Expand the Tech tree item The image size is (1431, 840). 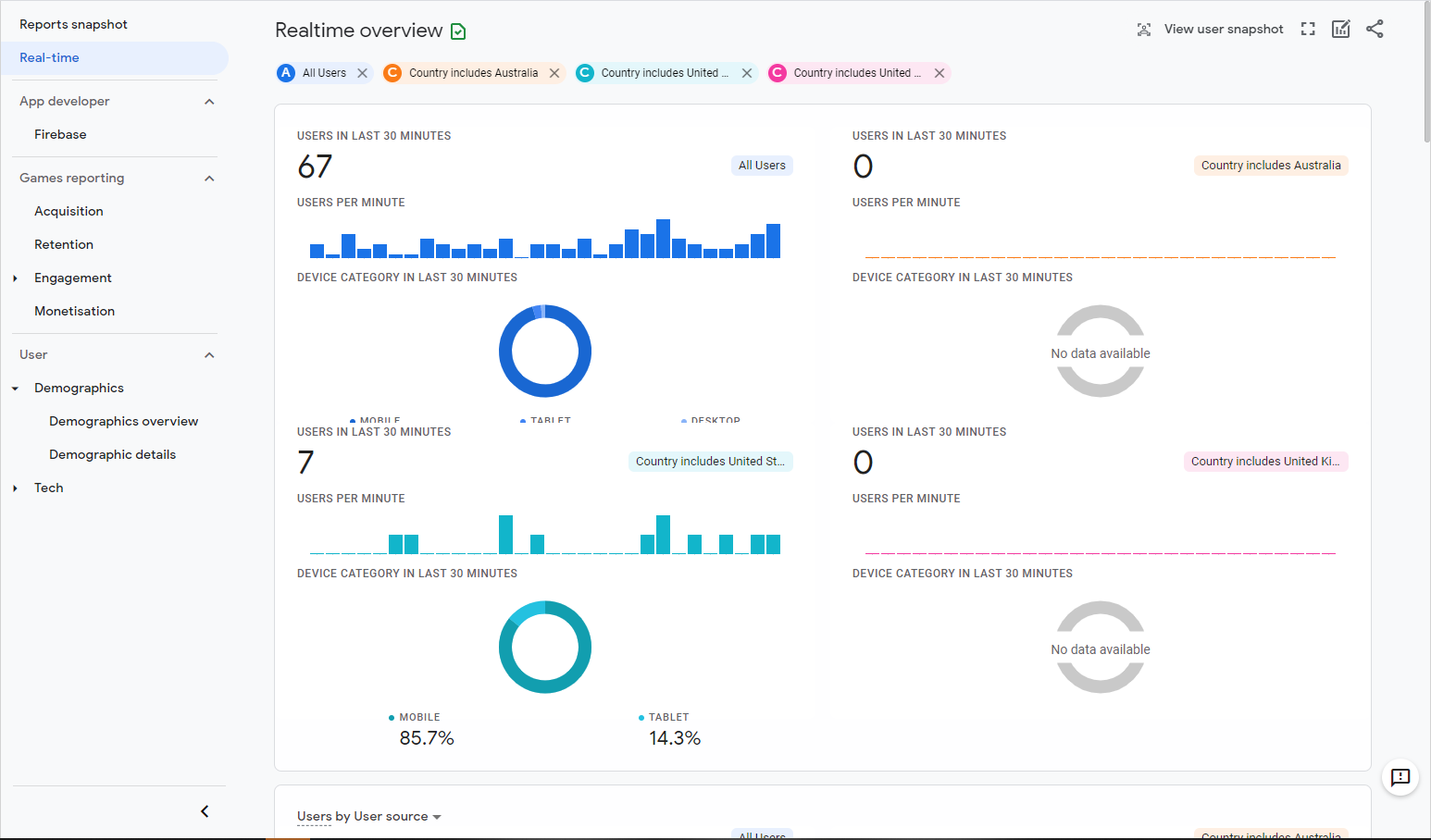click(15, 488)
